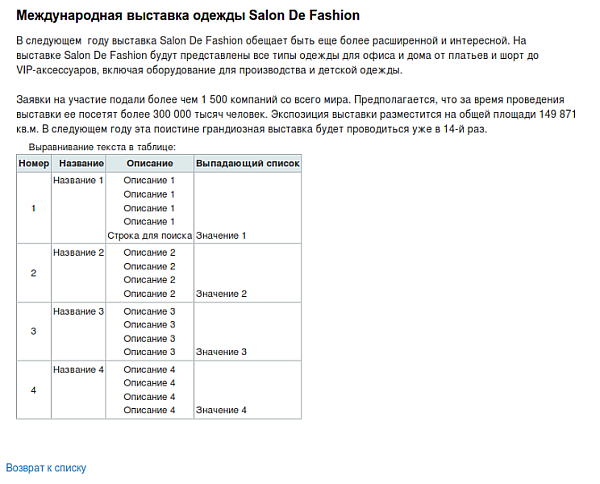
Task: Click the "Название 4" cell
Action: click(x=78, y=370)
